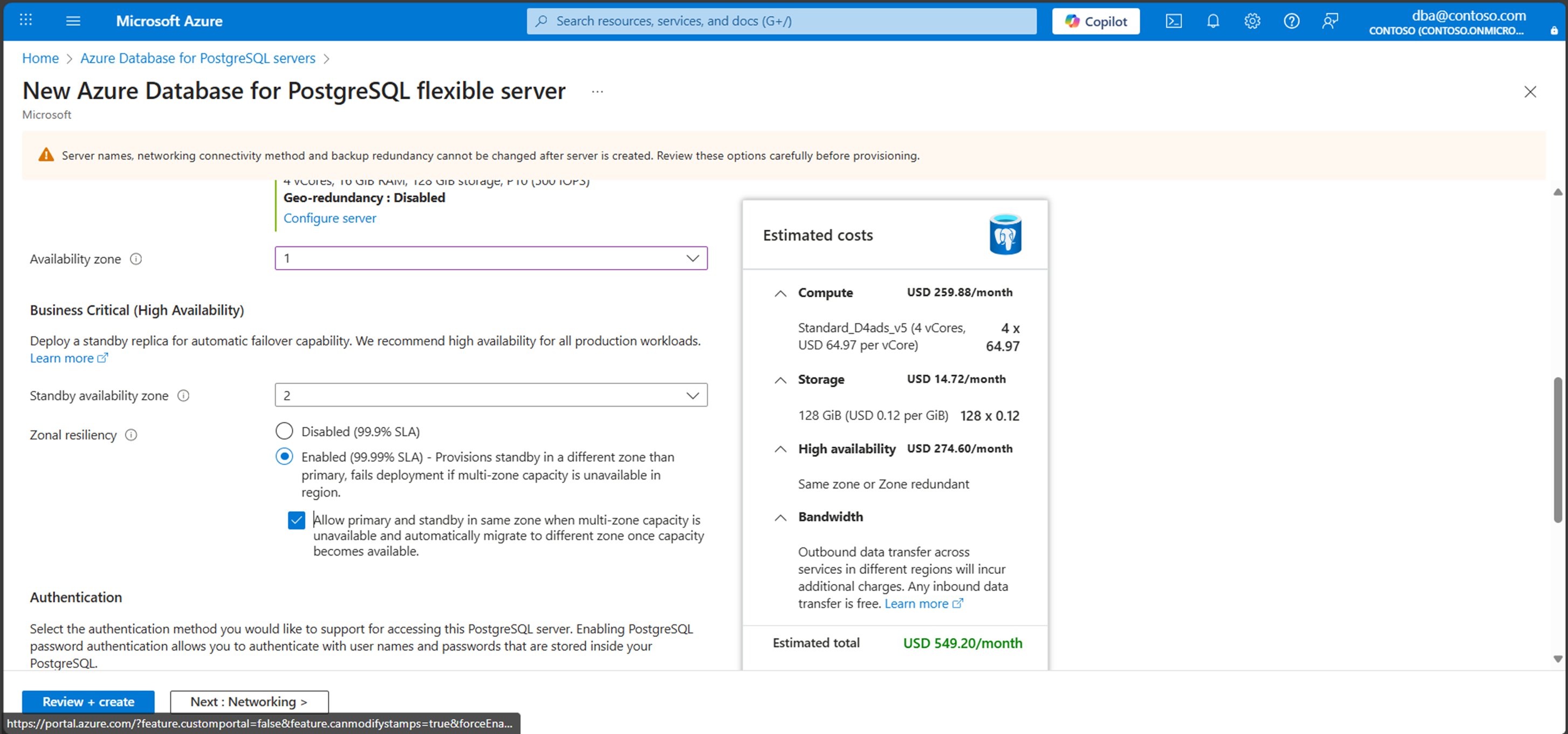Open the Cloud Shell icon

pyautogui.click(x=1173, y=21)
